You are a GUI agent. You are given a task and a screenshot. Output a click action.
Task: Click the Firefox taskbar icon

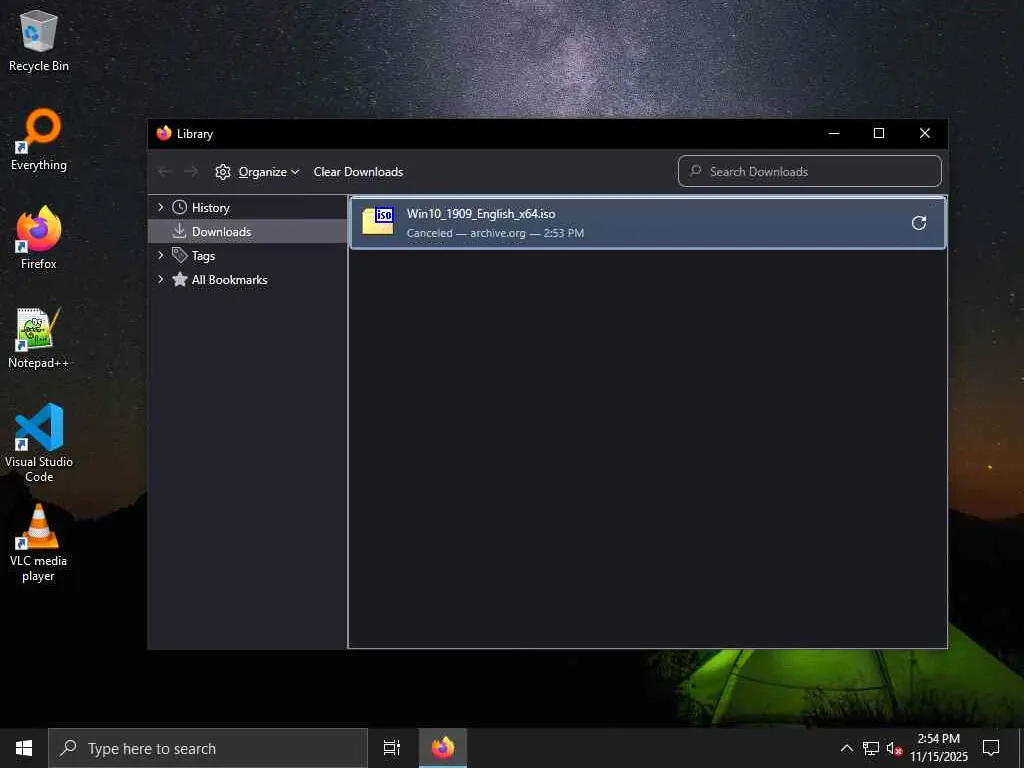coord(443,748)
